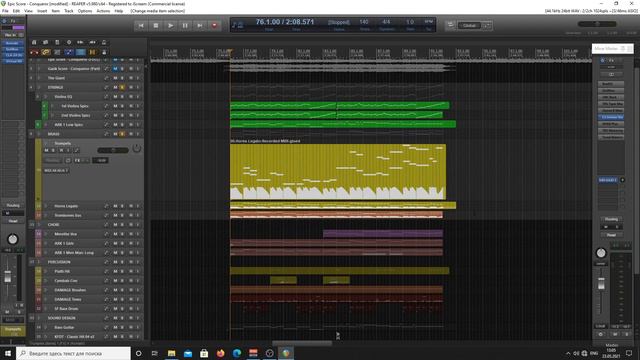Unsolo the STRINGS folder track
Image resolution: width=640 pixels, height=360 pixels.
point(122,87)
